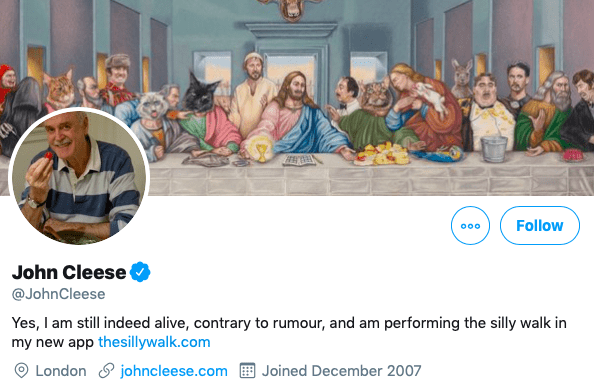Click the chain link icon
Viewport: 594px width, 391px height.
106,371
